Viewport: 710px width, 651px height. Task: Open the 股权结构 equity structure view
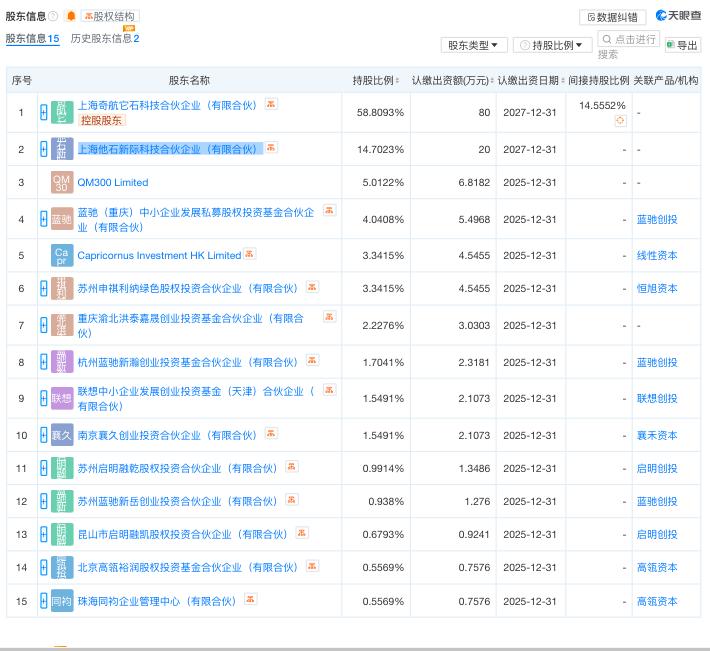pos(110,16)
